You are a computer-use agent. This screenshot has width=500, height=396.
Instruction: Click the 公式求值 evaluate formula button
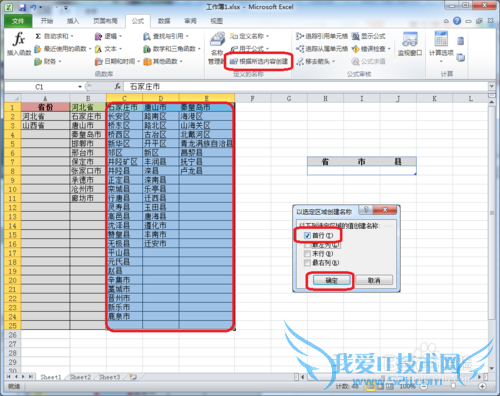click(x=369, y=61)
